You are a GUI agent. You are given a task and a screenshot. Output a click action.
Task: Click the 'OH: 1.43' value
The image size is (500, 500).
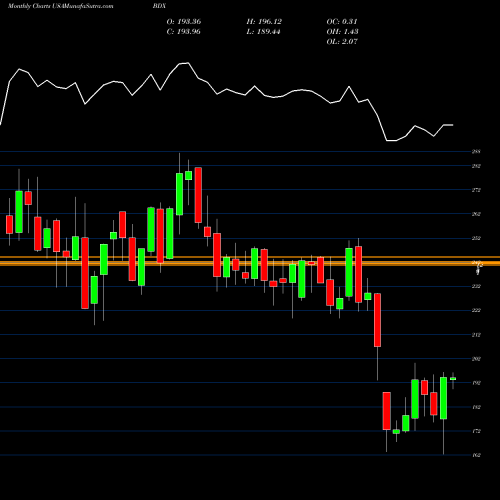[x=342, y=32]
